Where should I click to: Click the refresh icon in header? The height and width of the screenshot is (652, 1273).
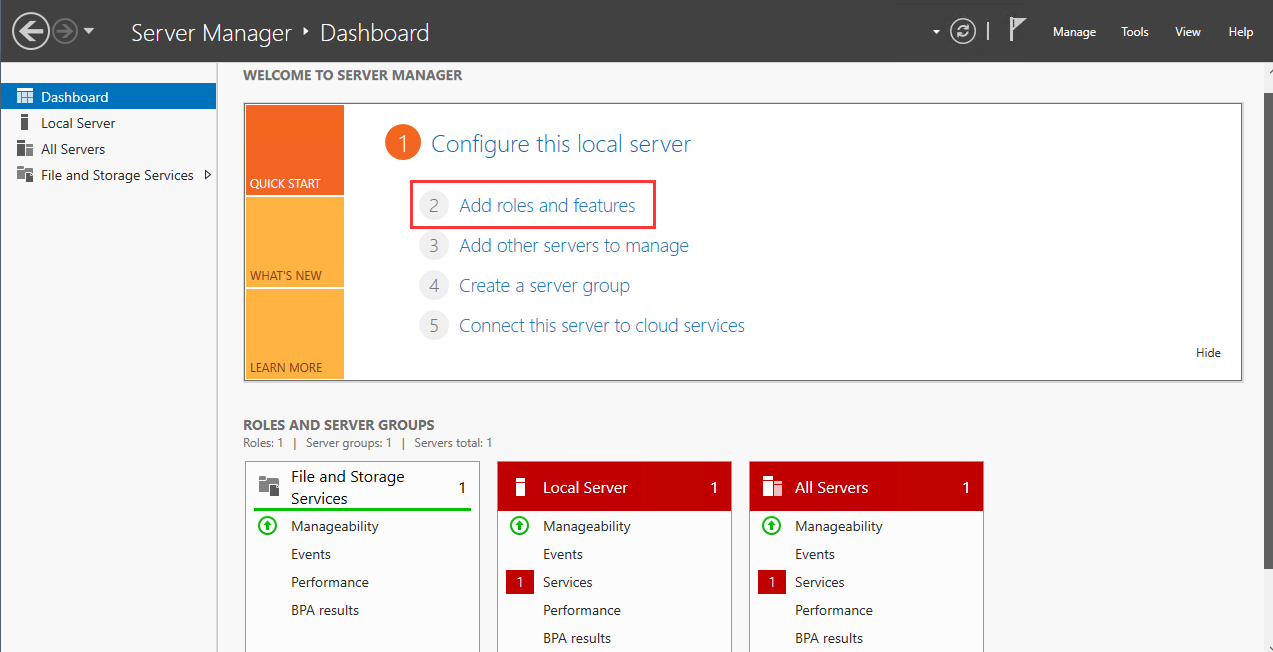[x=963, y=31]
